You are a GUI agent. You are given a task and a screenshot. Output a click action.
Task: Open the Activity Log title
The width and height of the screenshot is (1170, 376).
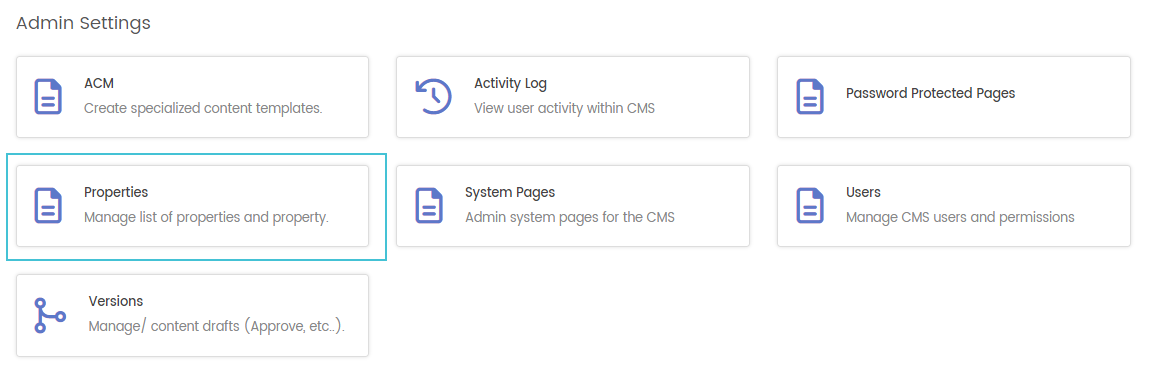tap(510, 84)
